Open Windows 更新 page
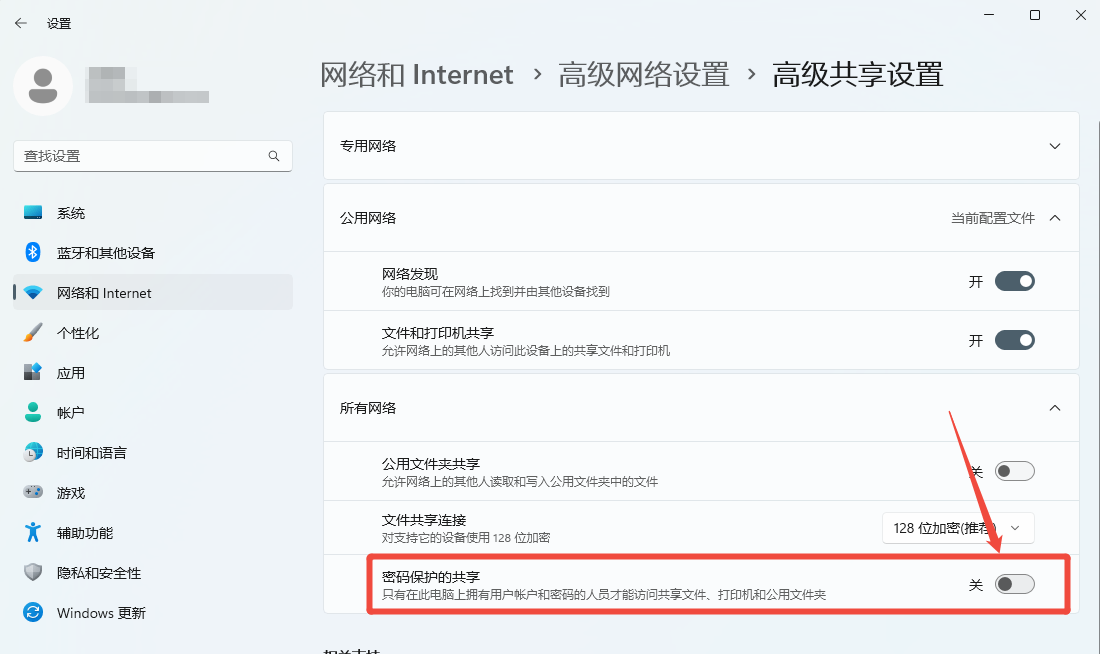Image resolution: width=1100 pixels, height=654 pixels. click(x=100, y=613)
